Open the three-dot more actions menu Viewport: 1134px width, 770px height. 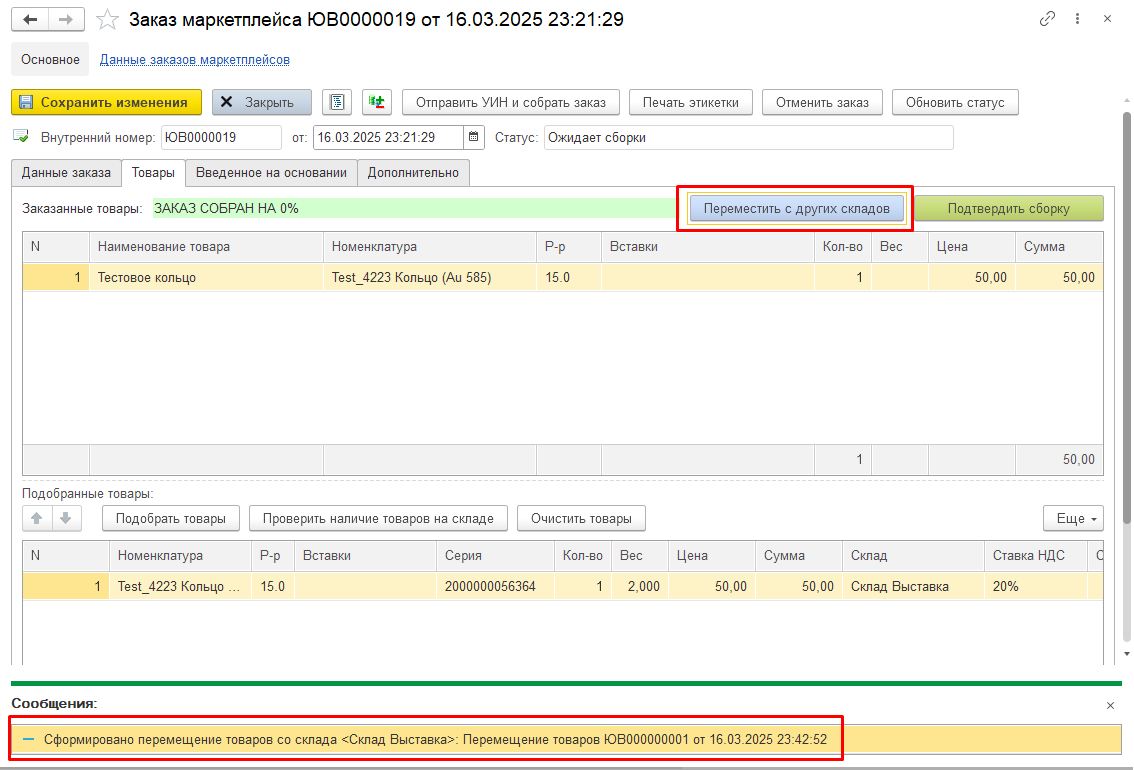(x=1077, y=20)
